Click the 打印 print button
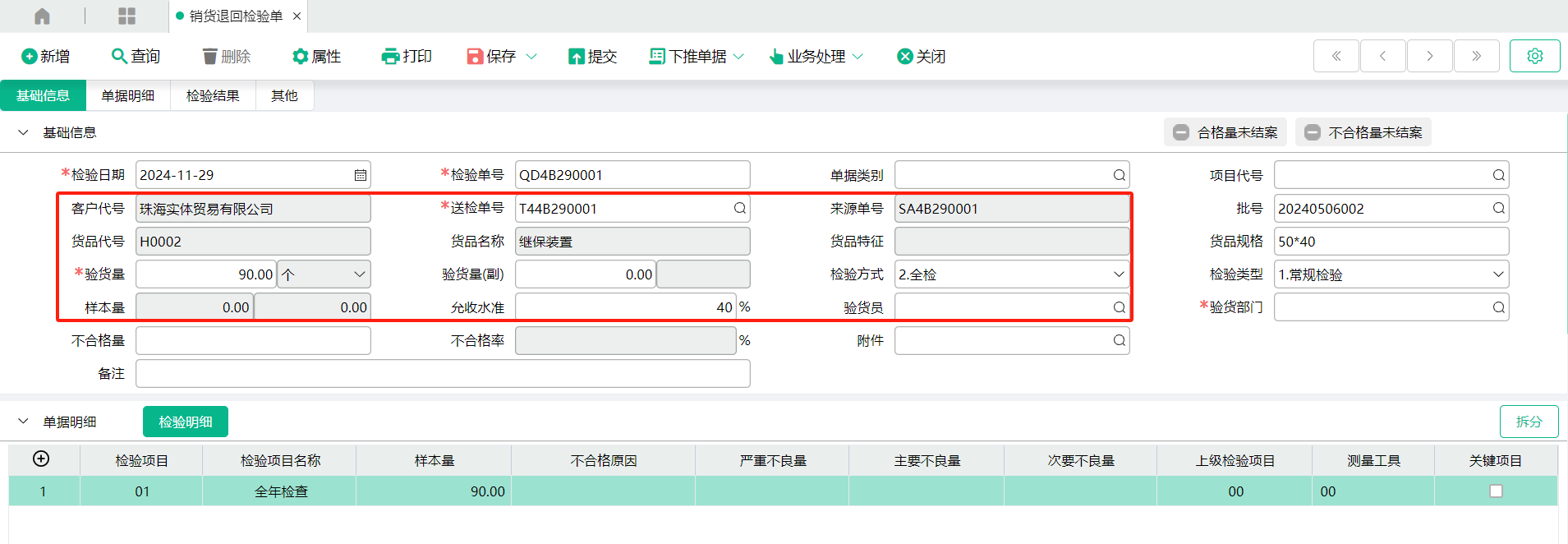Screen dimensions: 1568x544 (407, 56)
